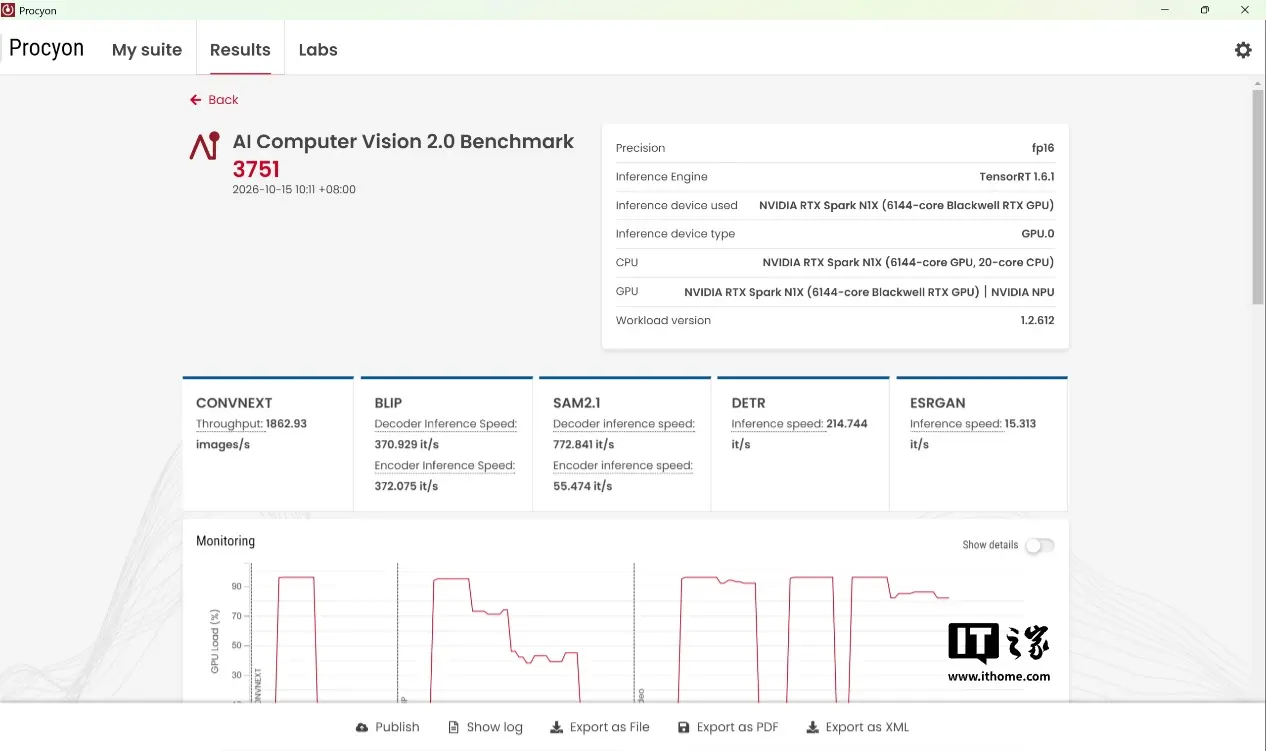This screenshot has width=1266, height=751.
Task: Click the vertical scrollbar thumb
Action: [1258, 195]
